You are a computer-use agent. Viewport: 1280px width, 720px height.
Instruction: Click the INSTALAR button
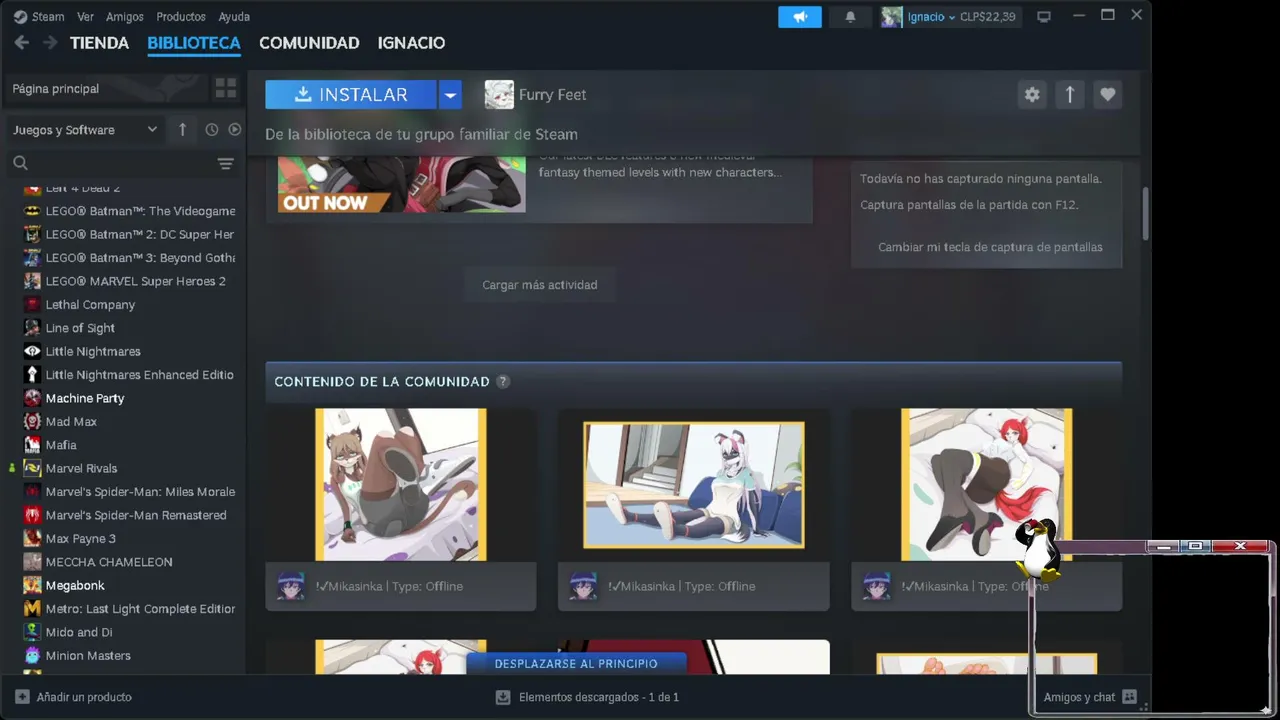click(351, 95)
